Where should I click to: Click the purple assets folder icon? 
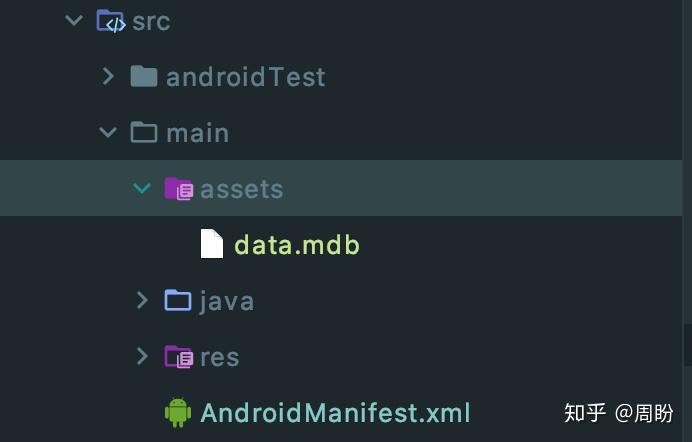[x=178, y=189]
